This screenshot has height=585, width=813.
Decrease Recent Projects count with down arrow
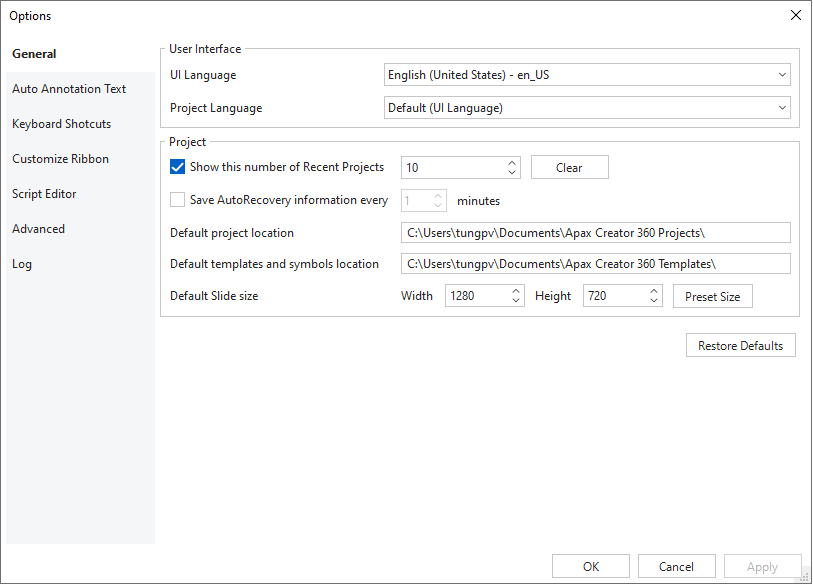tap(512, 172)
